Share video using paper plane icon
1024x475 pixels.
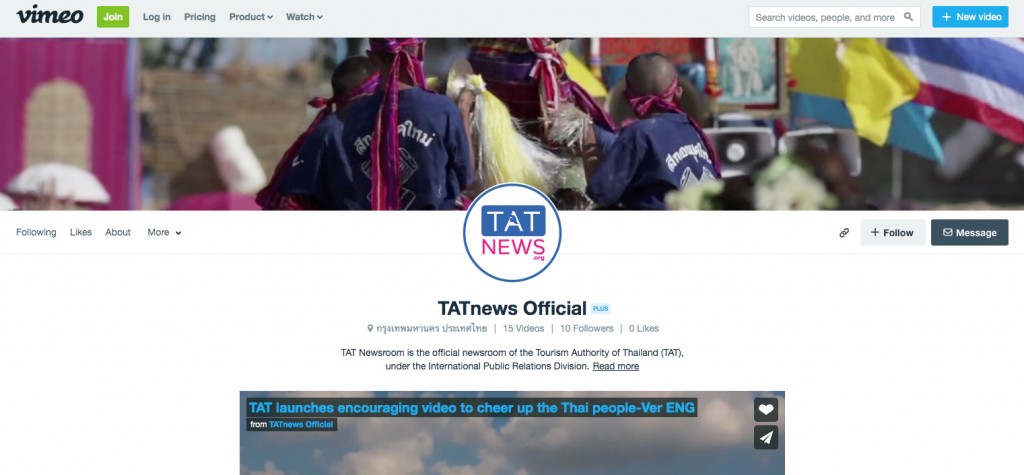[x=765, y=437]
